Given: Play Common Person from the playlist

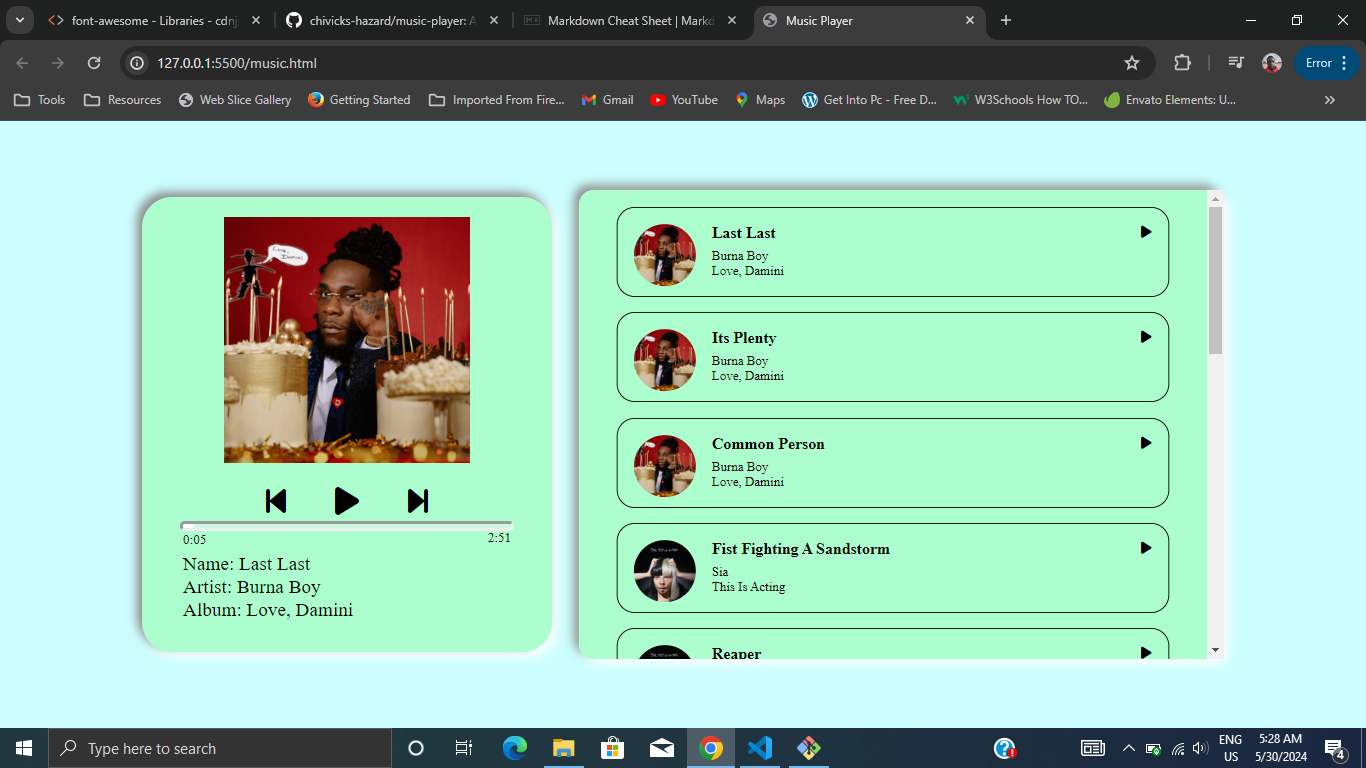Looking at the screenshot, I should tap(1146, 443).
